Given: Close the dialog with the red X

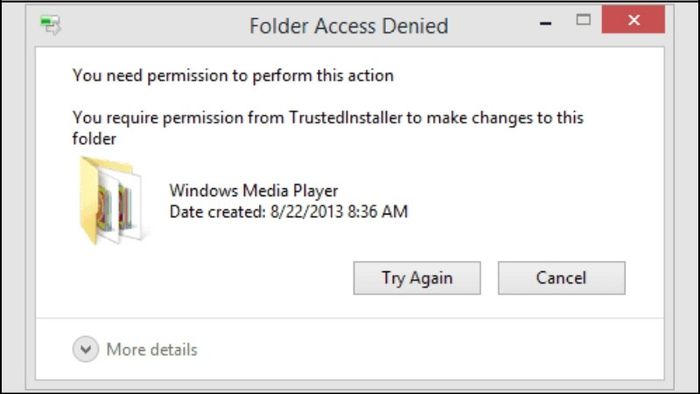Looking at the screenshot, I should pyautogui.click(x=633, y=20).
